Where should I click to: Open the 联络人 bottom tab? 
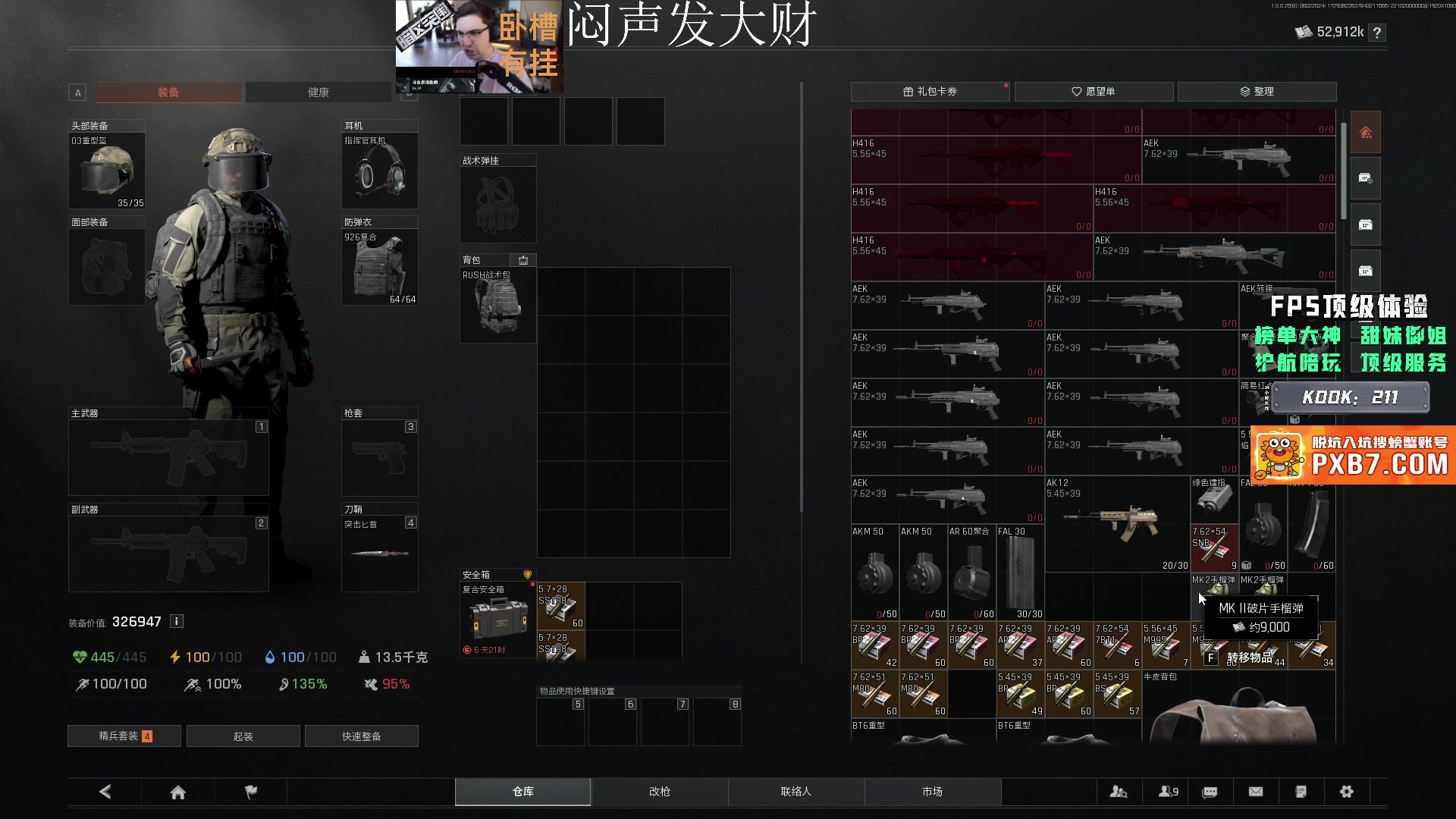796,792
